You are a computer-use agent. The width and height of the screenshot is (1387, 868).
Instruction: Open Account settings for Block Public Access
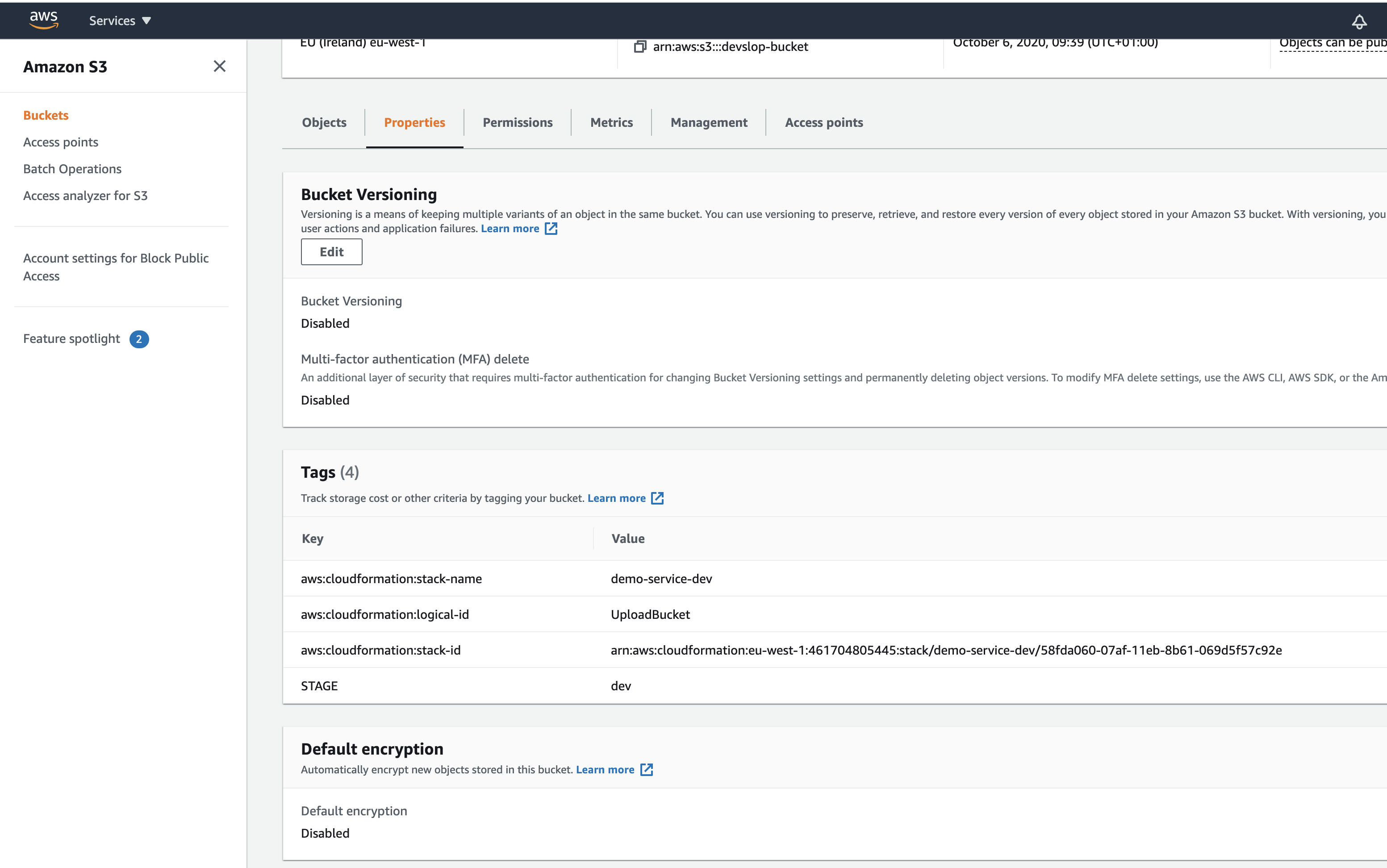[x=116, y=267]
